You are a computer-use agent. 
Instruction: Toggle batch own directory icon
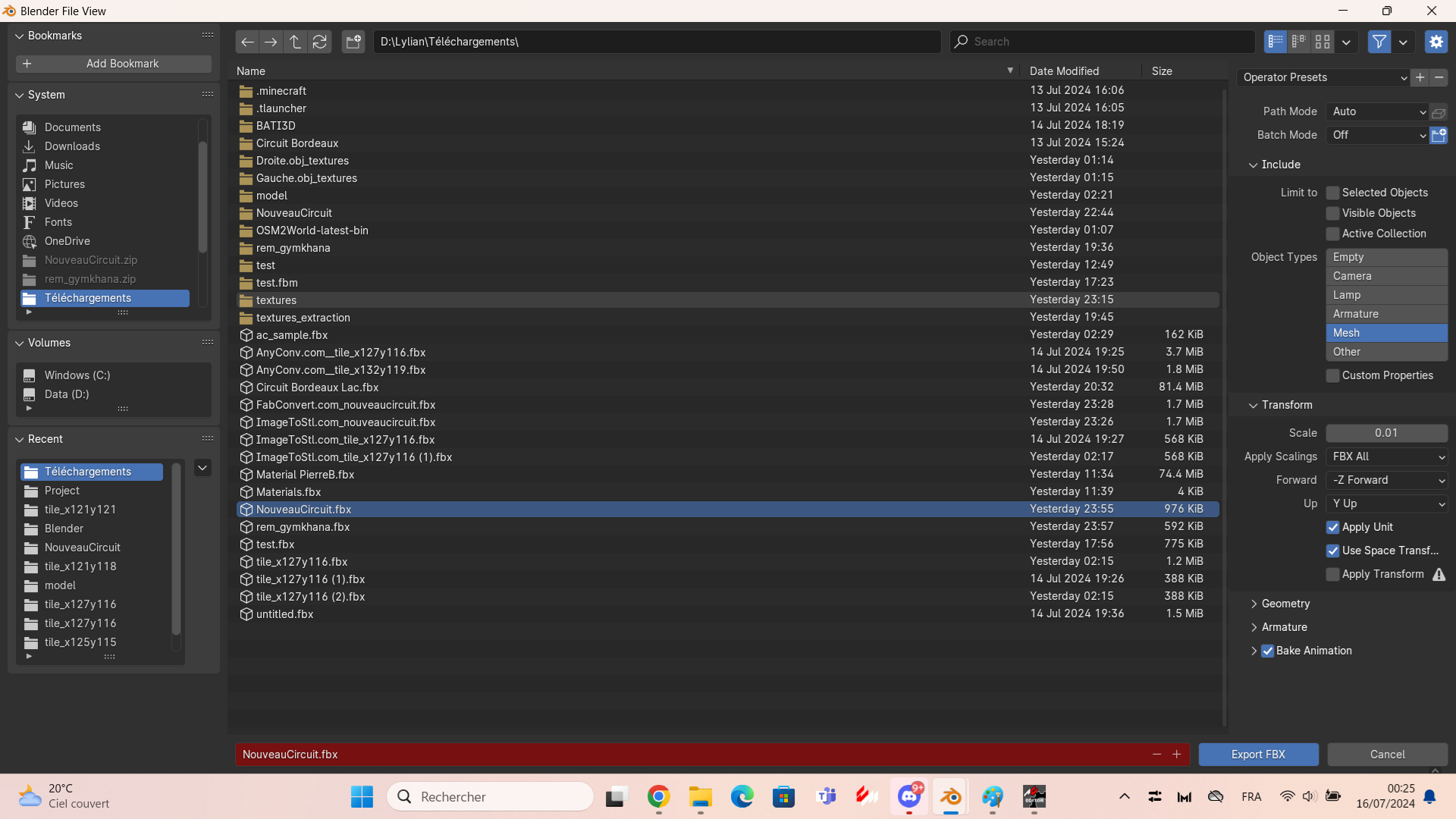(1439, 135)
